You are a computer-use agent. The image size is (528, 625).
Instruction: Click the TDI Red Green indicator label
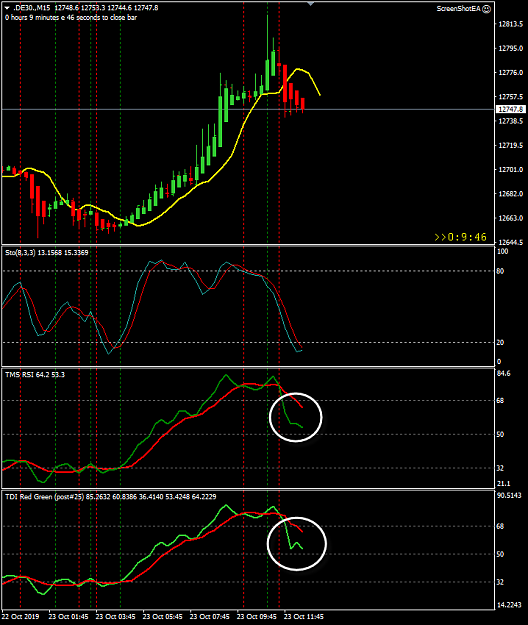(110, 496)
